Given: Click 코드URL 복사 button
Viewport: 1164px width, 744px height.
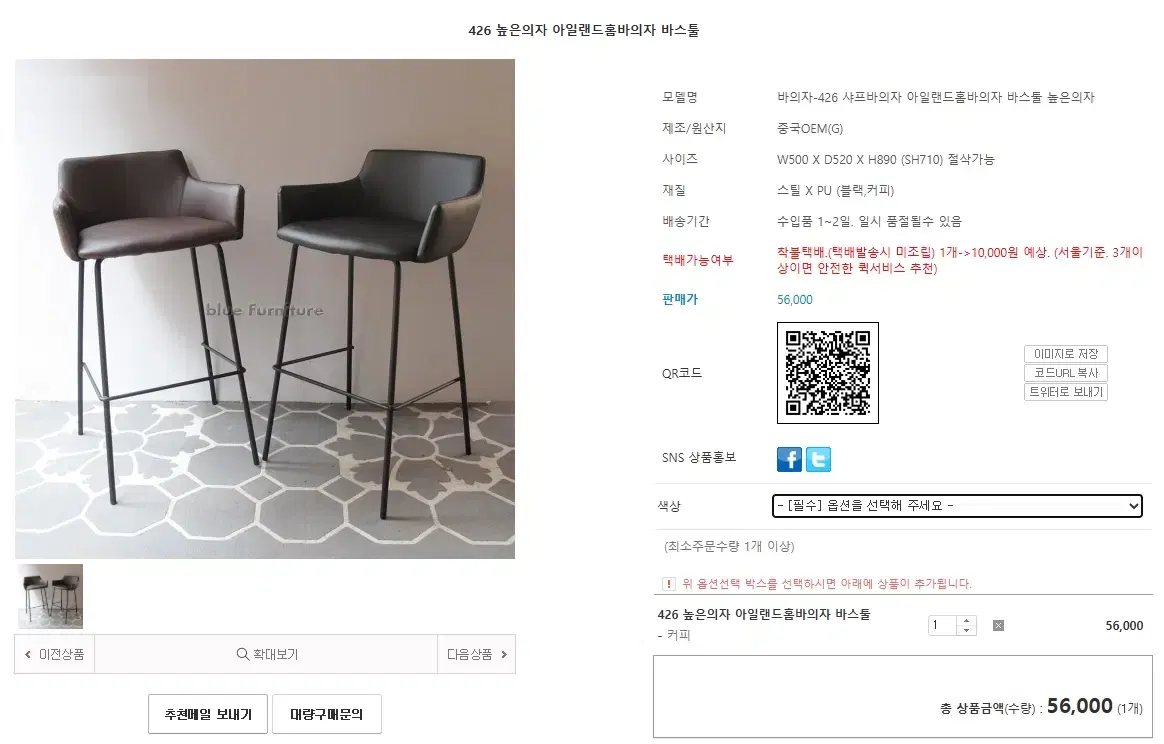Looking at the screenshot, I should coord(1065,373).
